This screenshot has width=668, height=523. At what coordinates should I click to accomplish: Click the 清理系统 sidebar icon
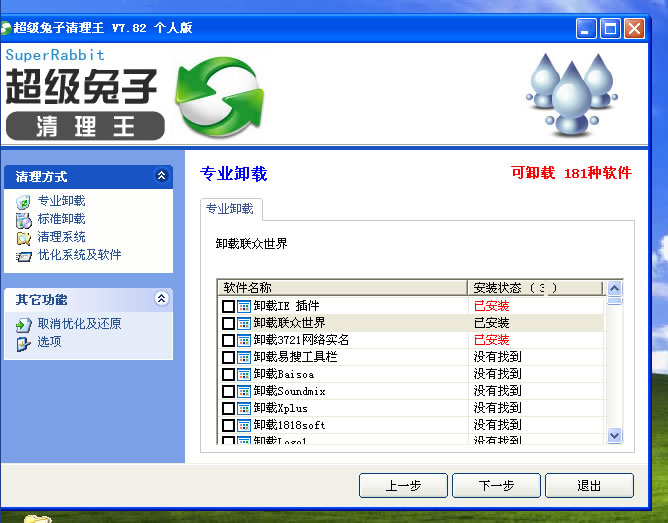[x=23, y=238]
